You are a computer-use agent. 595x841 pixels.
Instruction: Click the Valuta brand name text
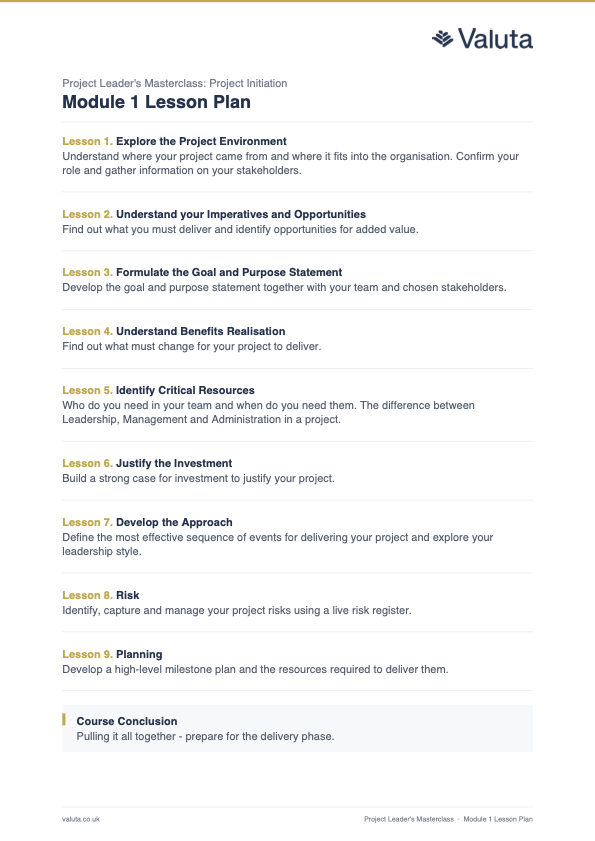[x=495, y=39]
